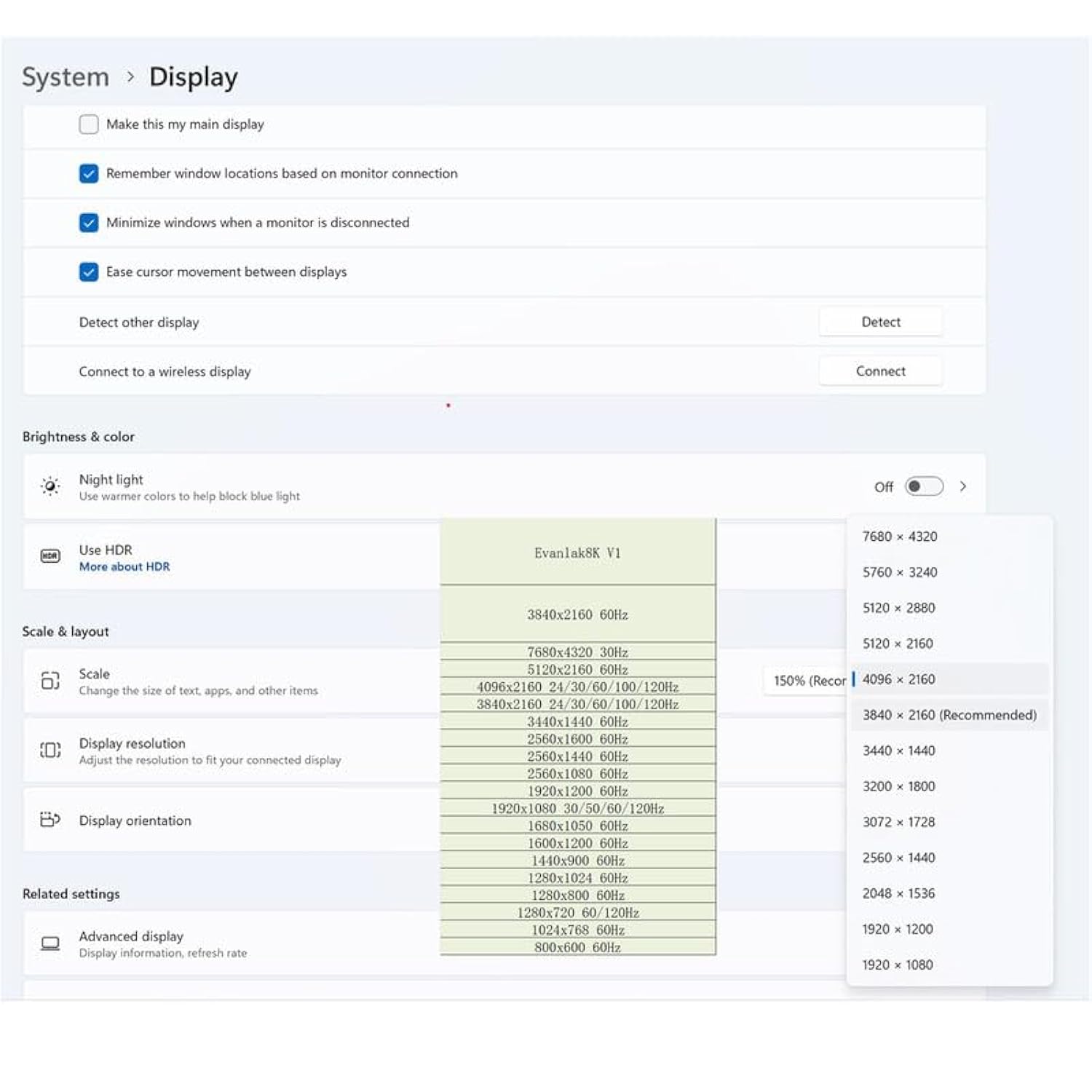Select 7680 × 4320 resolution

tap(900, 537)
